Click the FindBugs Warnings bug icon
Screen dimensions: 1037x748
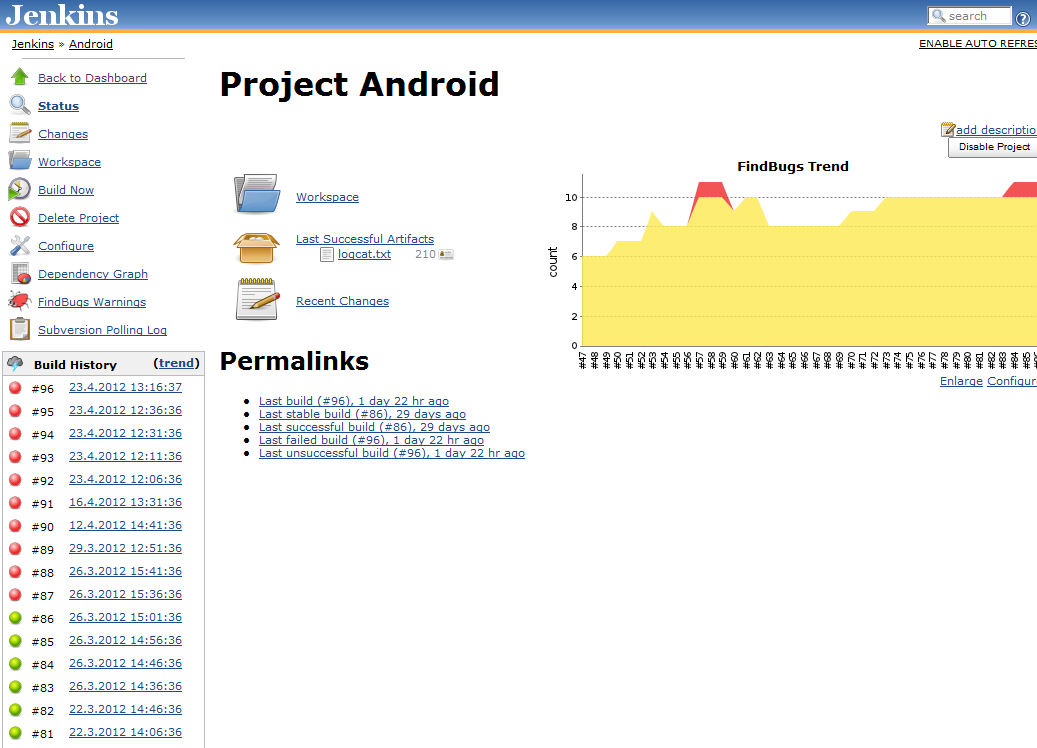[x=20, y=301]
